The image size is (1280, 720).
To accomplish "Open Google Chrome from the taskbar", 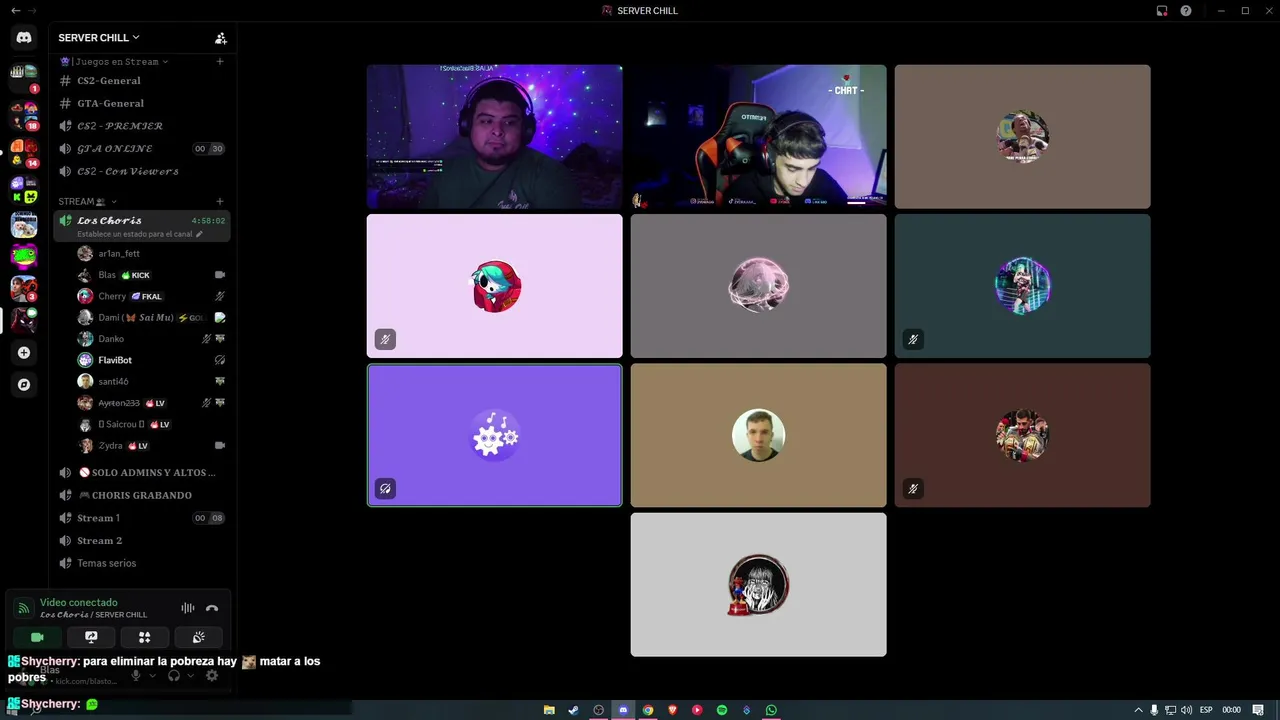I will pyautogui.click(x=648, y=710).
